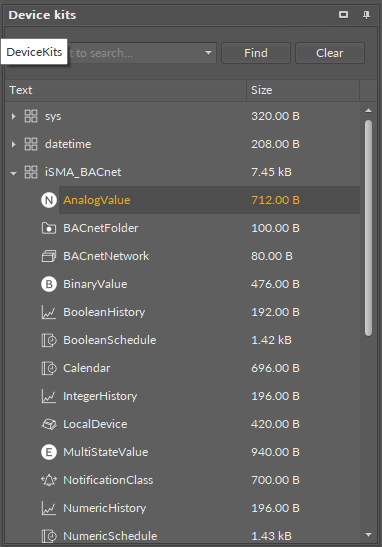Click the scrollbar down arrow
382x547 pixels.
coord(368,534)
